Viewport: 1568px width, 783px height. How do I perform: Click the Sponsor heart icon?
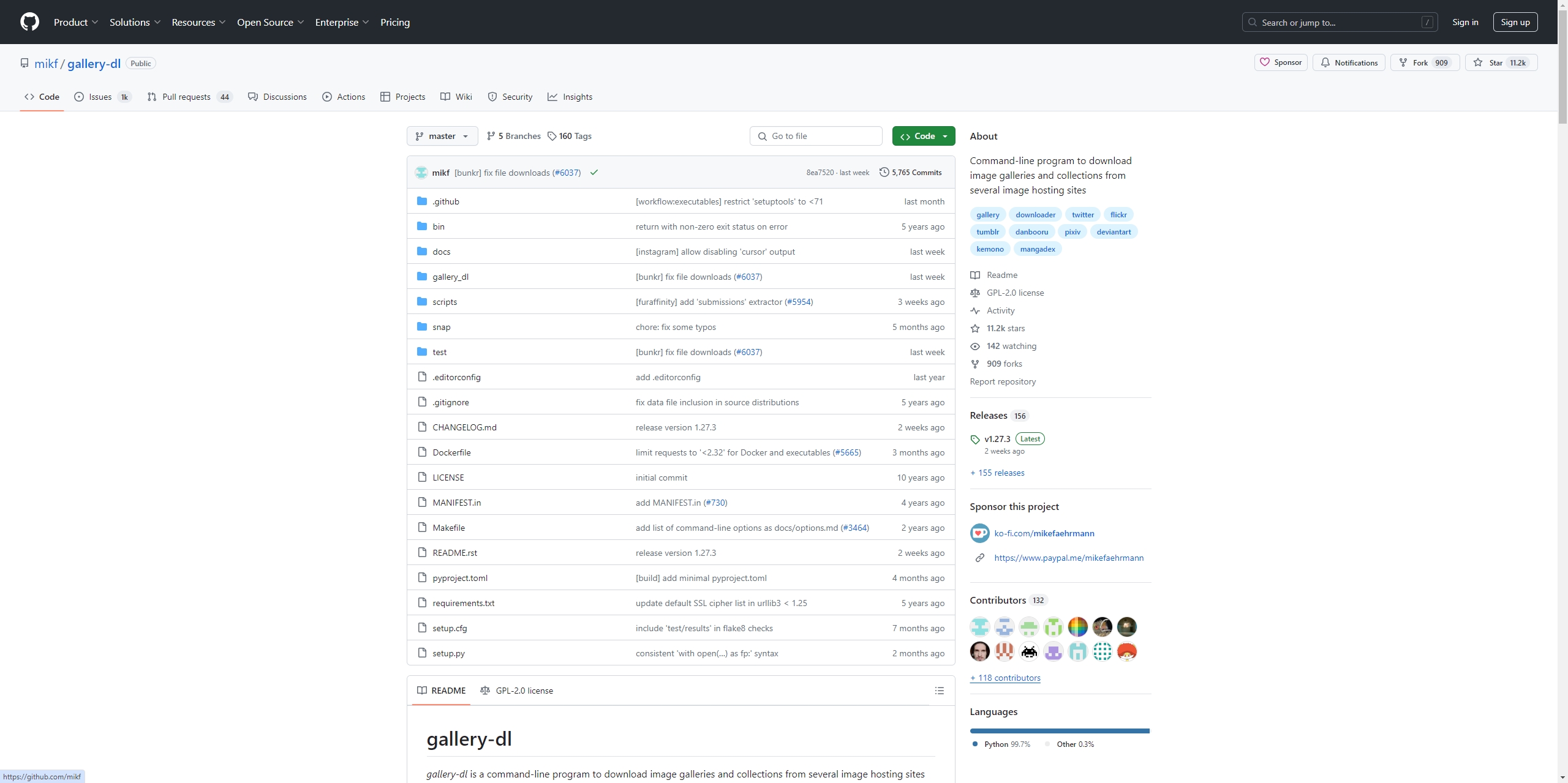point(1265,62)
